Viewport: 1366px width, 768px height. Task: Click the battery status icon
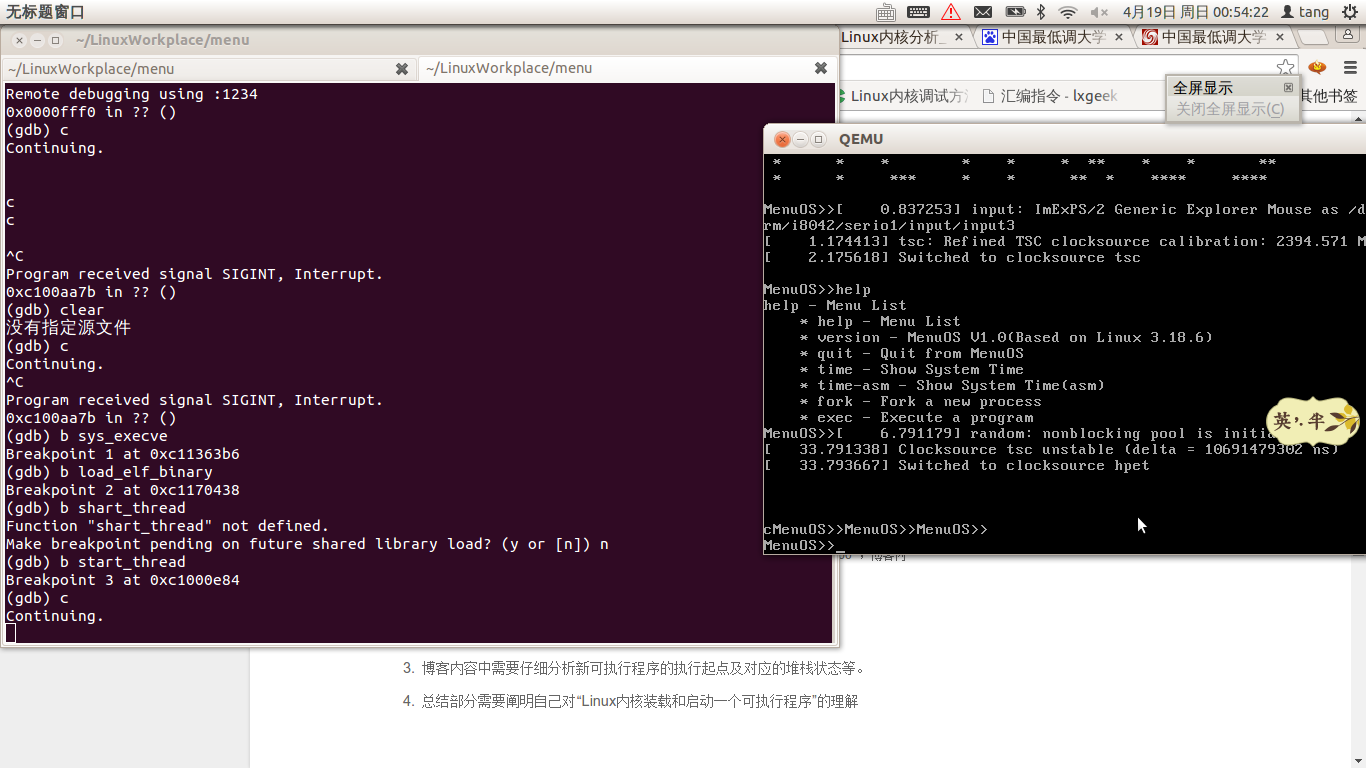(1015, 12)
